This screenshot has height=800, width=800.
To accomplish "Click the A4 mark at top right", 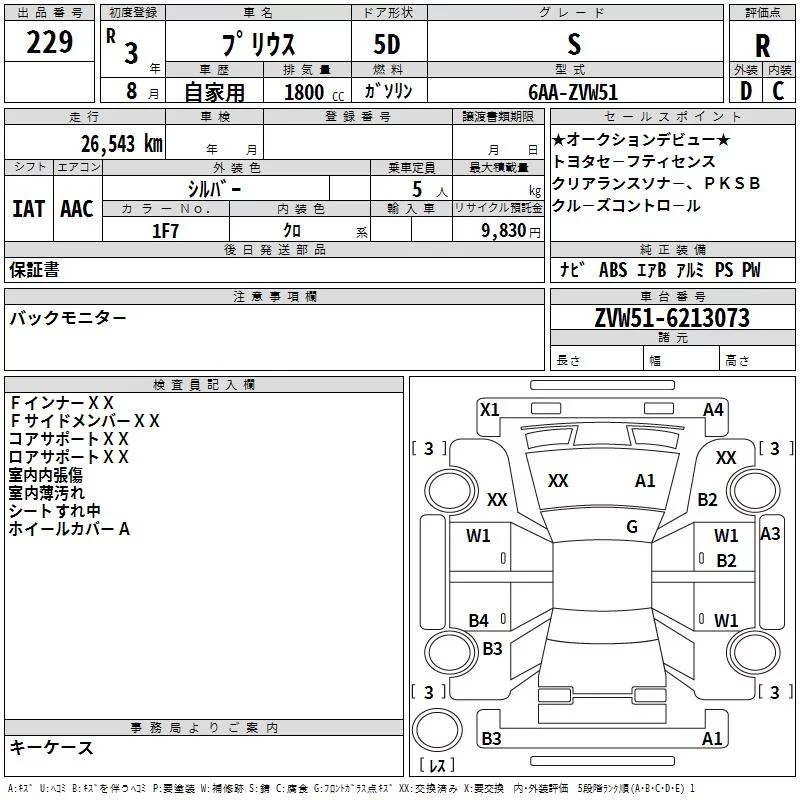I will (x=713, y=410).
